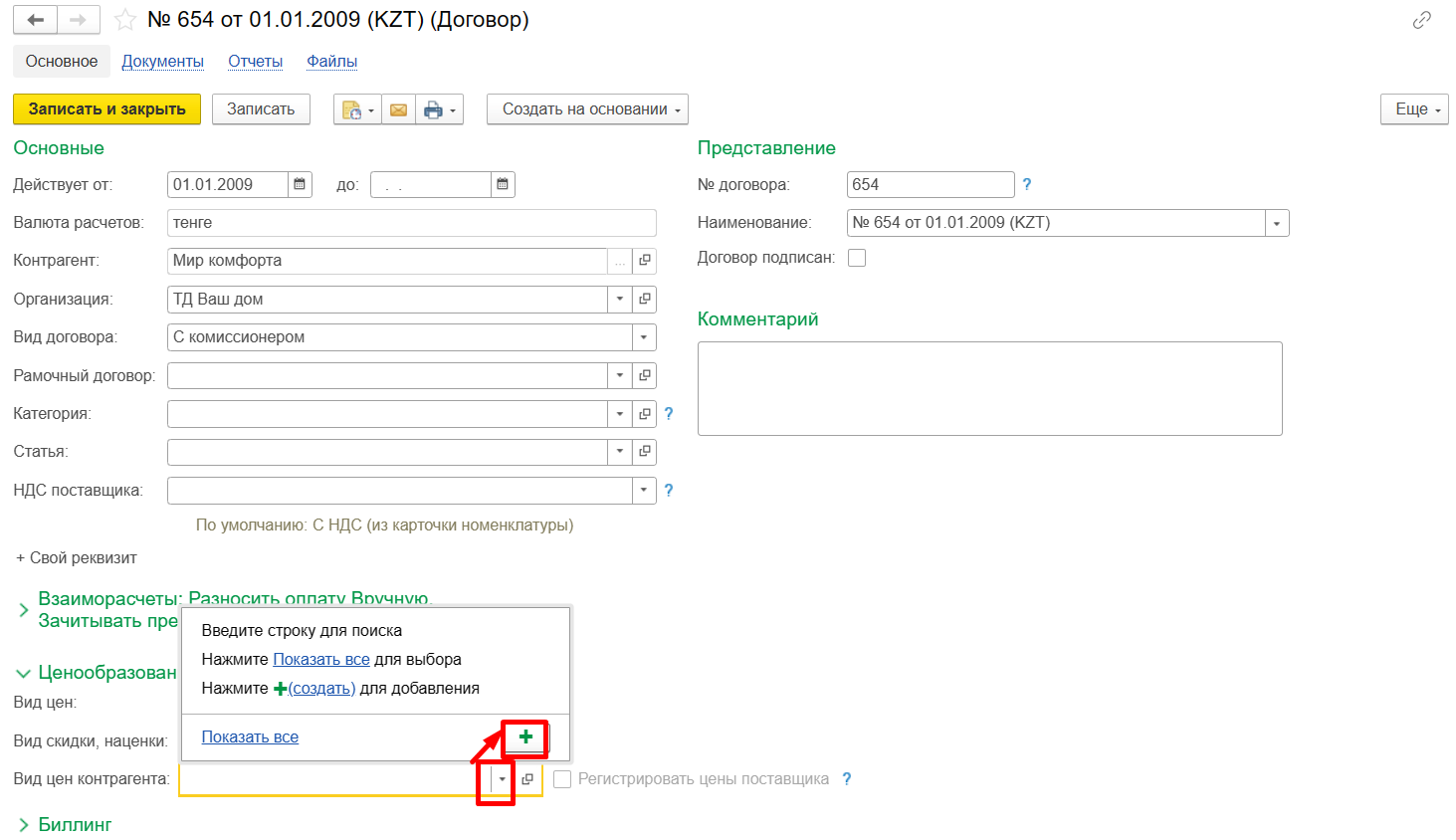Expand the Организация dropdown list
The image size is (1456, 840).
click(x=619, y=299)
